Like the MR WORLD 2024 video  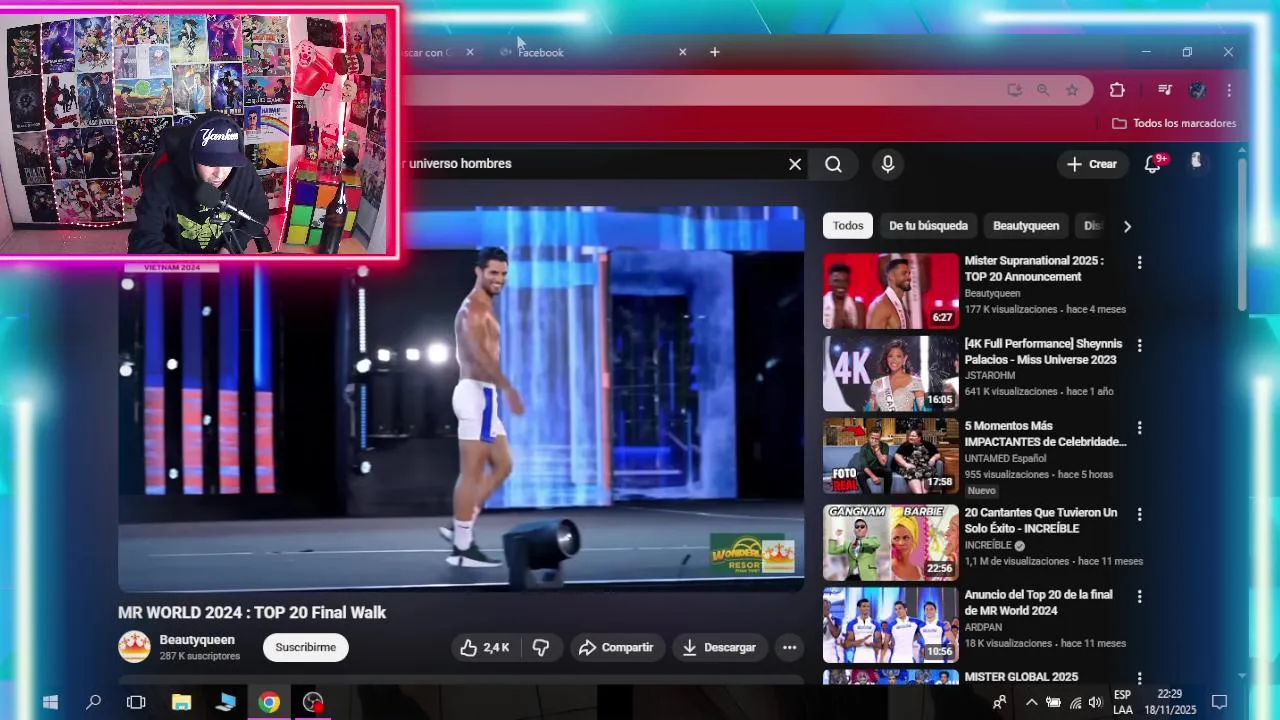click(x=485, y=648)
